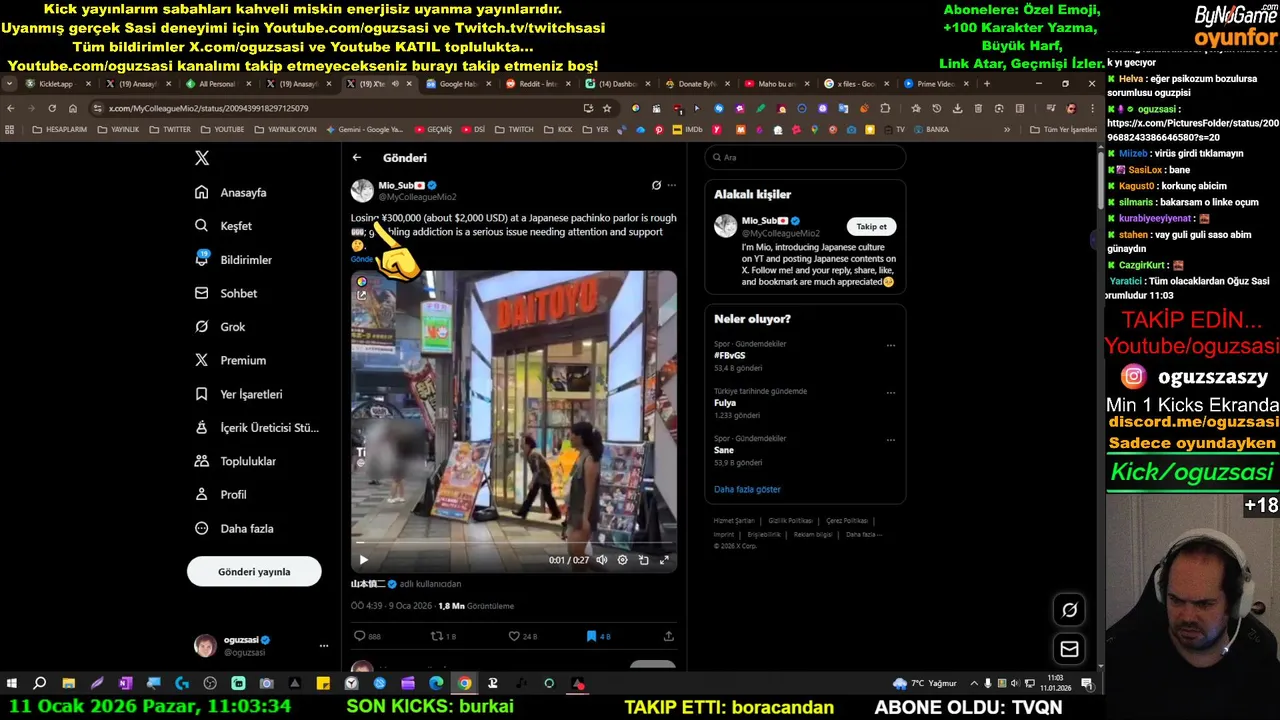Open oguzsasi account menu dots
Viewport: 1280px width, 720px height.
(323, 646)
